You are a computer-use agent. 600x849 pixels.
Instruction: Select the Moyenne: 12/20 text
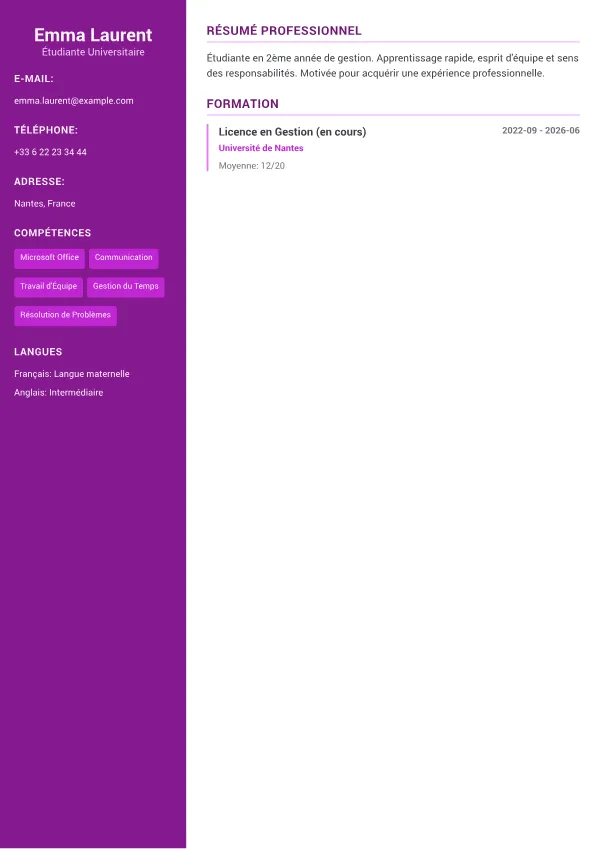tap(252, 166)
